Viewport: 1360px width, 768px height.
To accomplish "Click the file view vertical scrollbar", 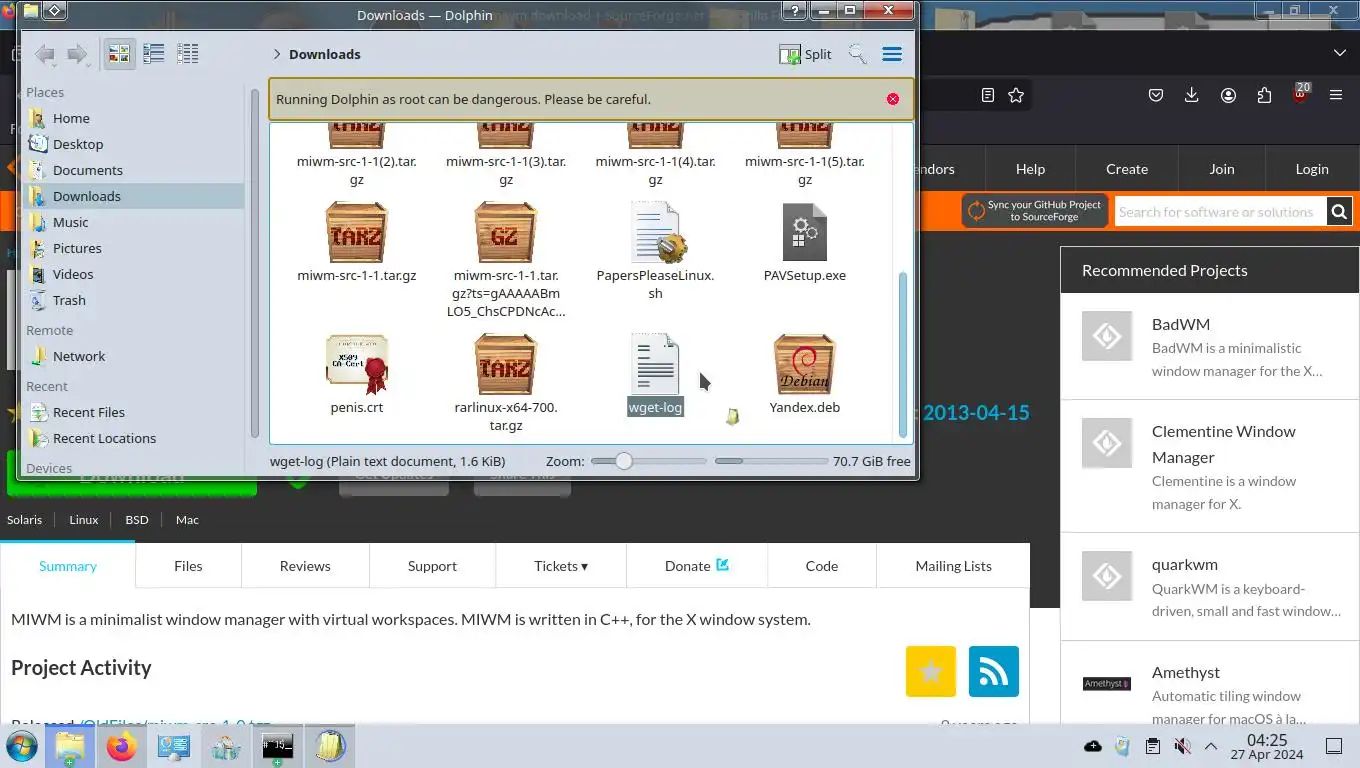I will tap(903, 353).
